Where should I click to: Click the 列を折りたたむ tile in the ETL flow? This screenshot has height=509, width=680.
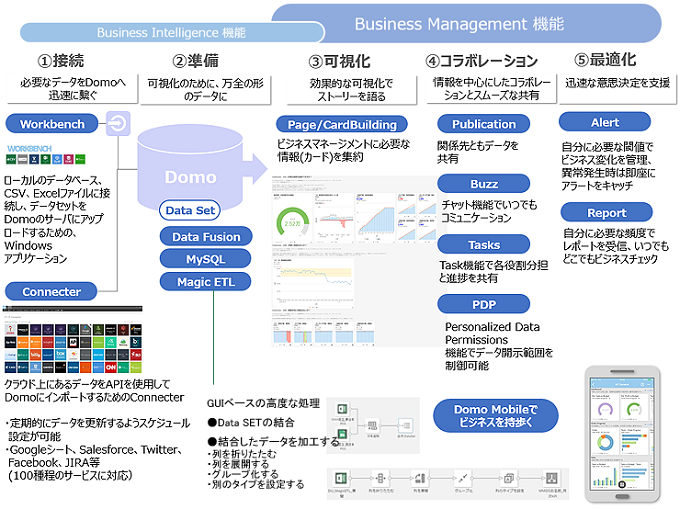(380, 479)
